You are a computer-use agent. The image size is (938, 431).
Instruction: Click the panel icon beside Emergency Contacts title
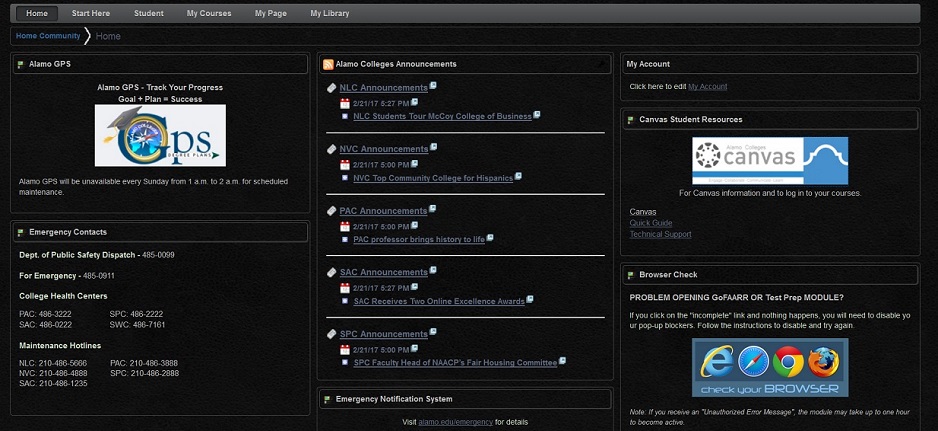(x=21, y=232)
